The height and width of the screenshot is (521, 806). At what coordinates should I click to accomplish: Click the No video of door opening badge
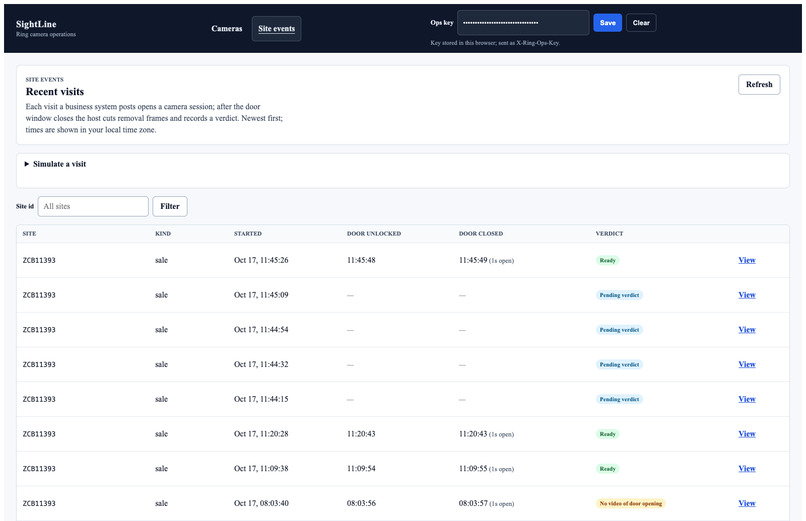[631, 503]
